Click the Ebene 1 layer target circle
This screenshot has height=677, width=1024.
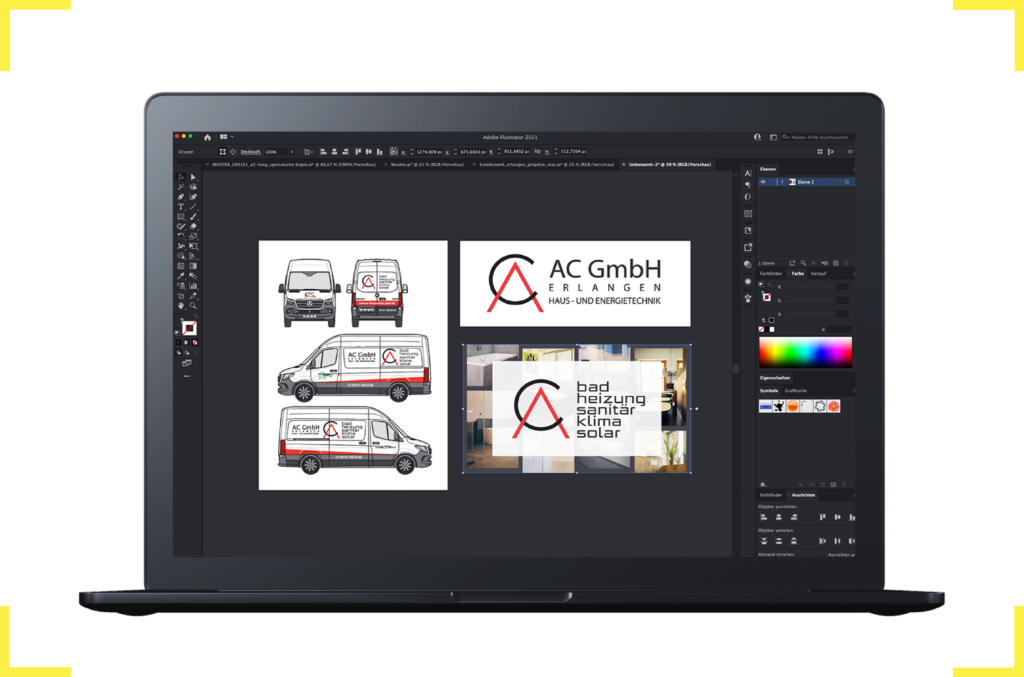pyautogui.click(x=846, y=182)
